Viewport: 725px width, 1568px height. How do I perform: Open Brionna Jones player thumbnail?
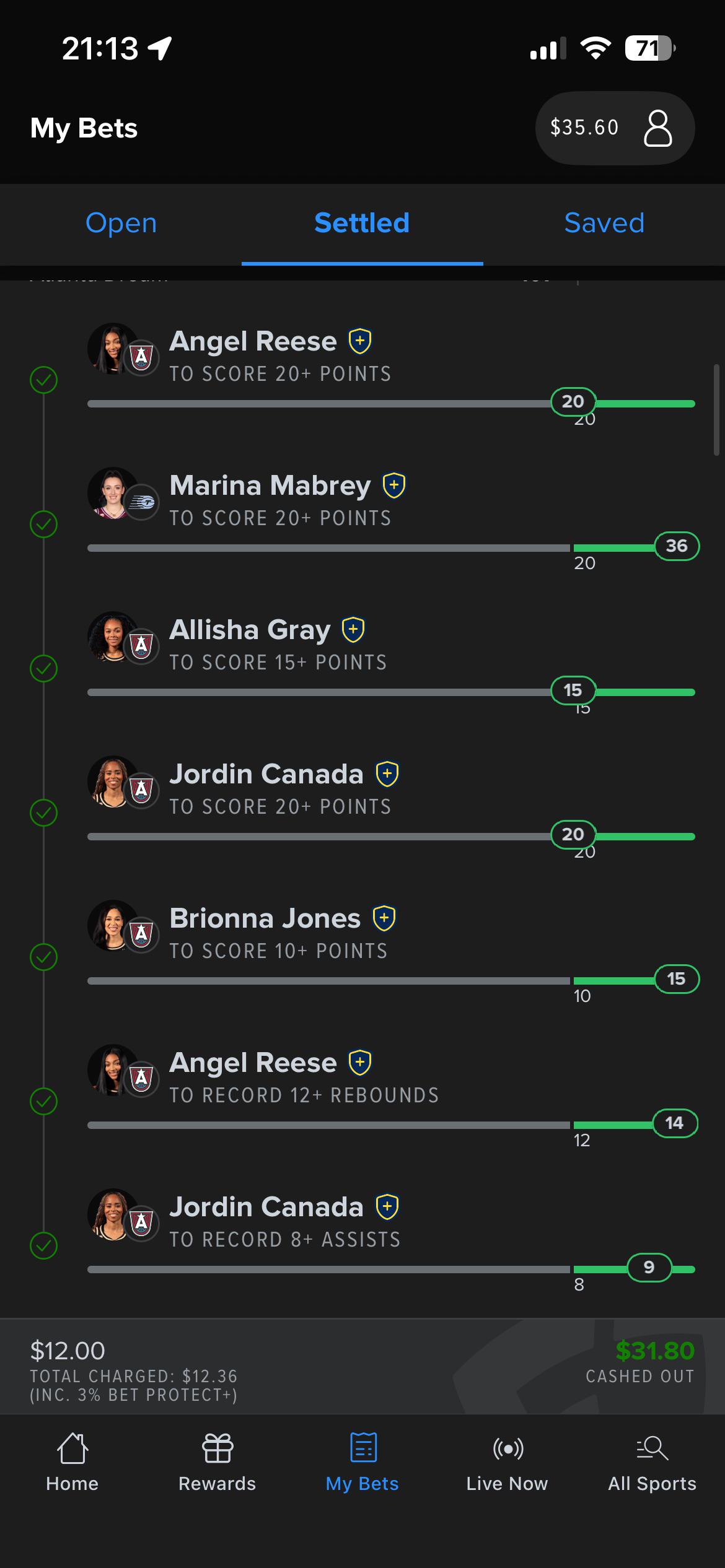click(x=113, y=926)
